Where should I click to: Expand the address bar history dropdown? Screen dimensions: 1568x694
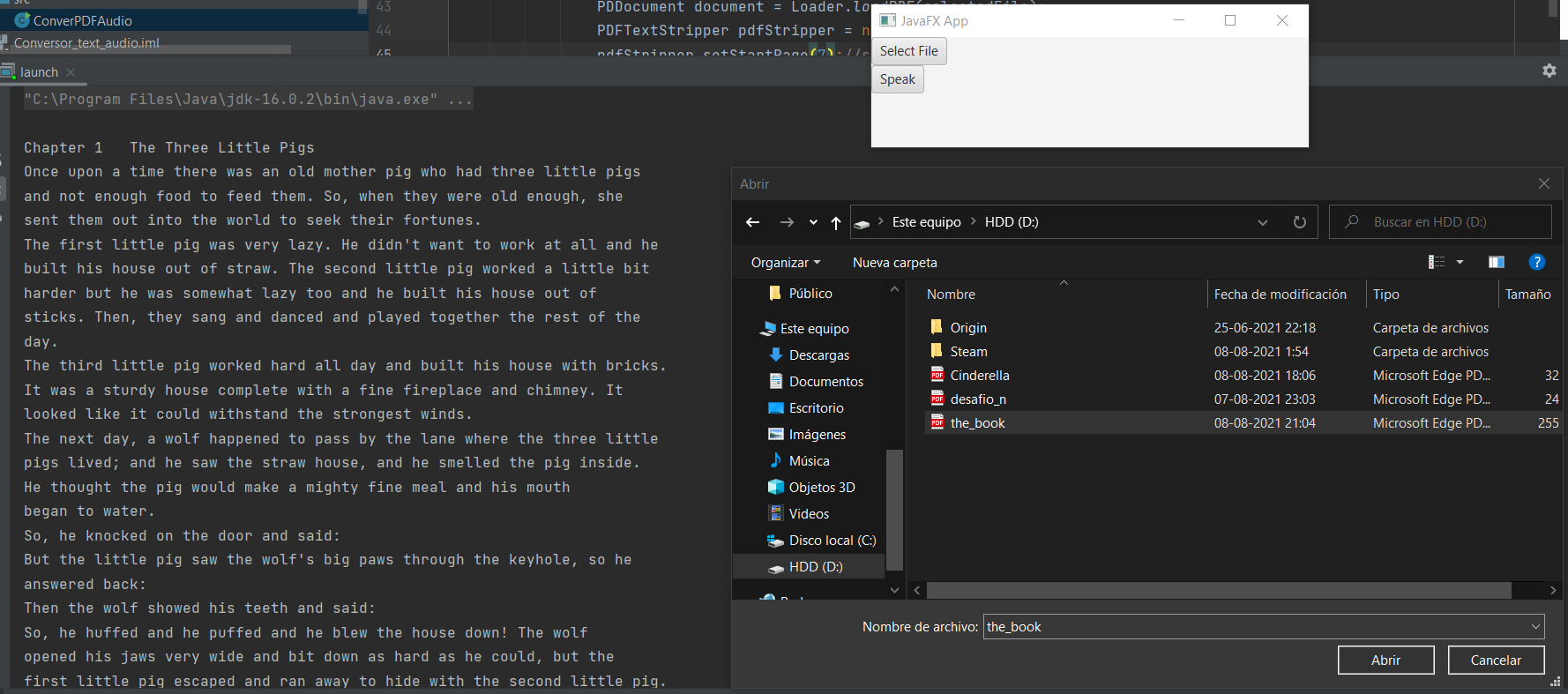pyautogui.click(x=1263, y=222)
